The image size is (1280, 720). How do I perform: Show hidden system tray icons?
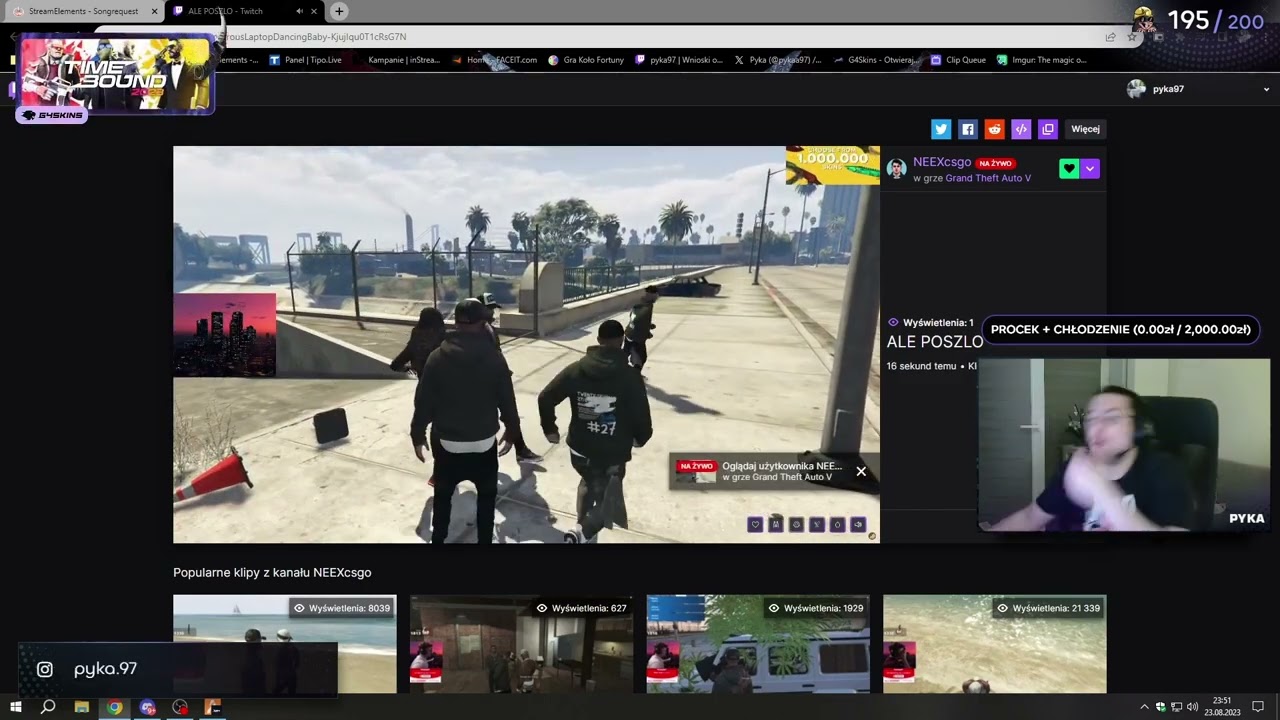coord(1144,707)
